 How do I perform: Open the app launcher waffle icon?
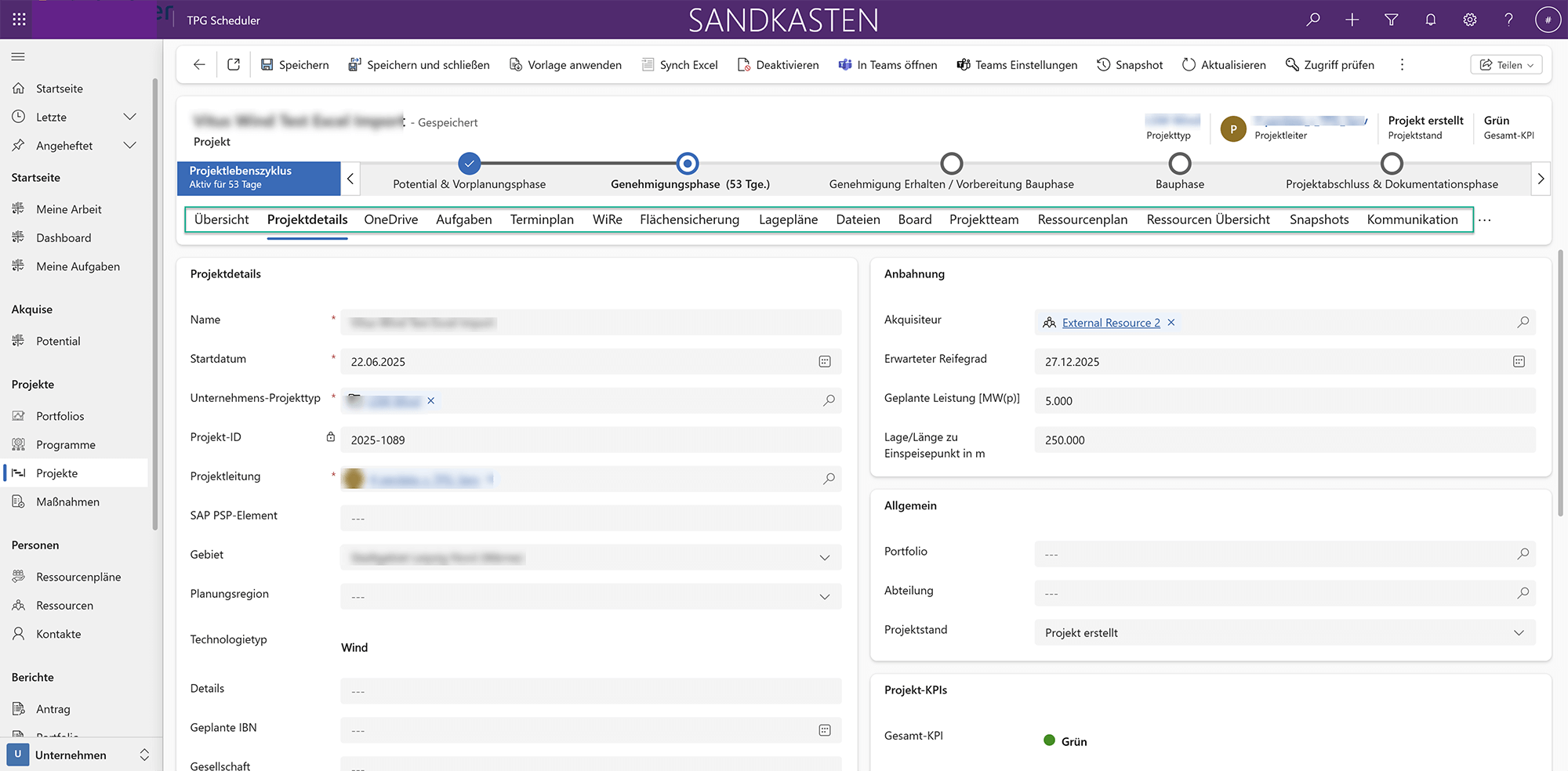coord(20,20)
